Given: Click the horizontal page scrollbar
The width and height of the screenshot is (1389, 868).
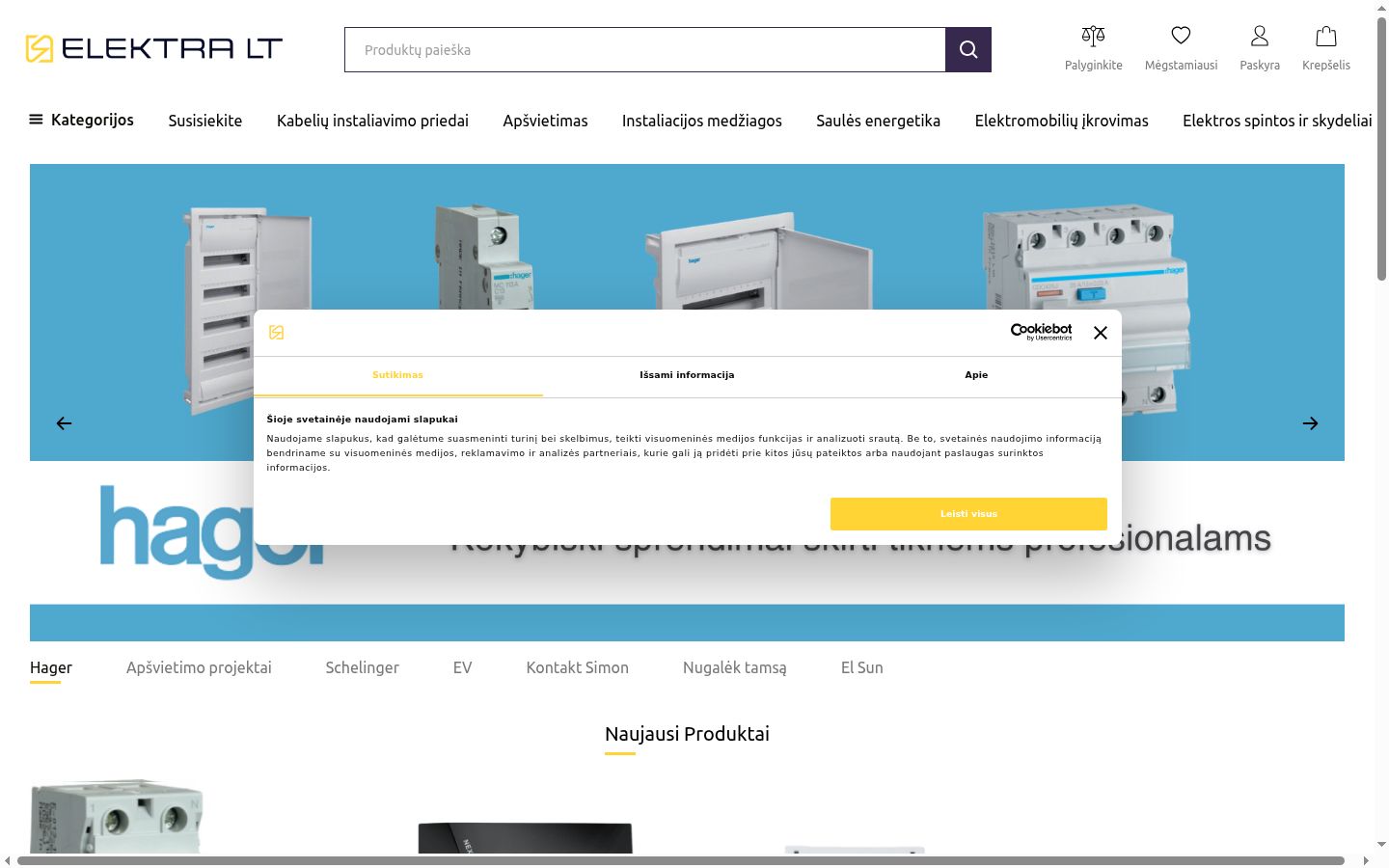Looking at the screenshot, I should [681, 860].
